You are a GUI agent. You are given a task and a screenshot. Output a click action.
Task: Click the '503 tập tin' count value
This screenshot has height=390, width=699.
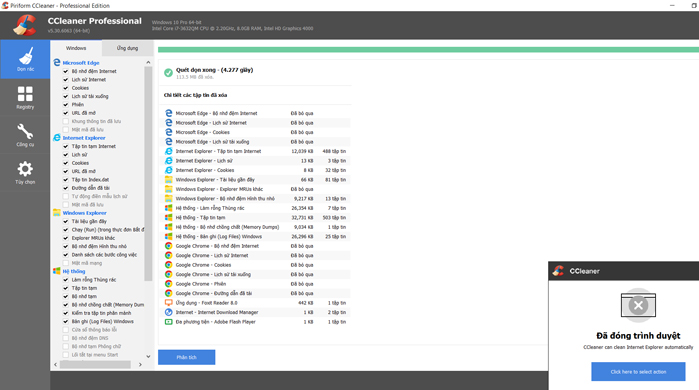click(x=334, y=218)
